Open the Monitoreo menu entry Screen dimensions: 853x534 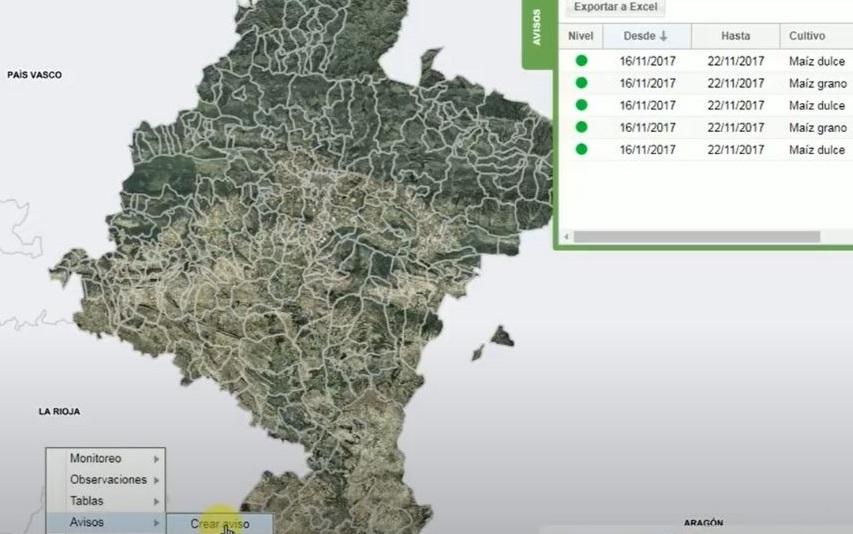[x=96, y=458]
